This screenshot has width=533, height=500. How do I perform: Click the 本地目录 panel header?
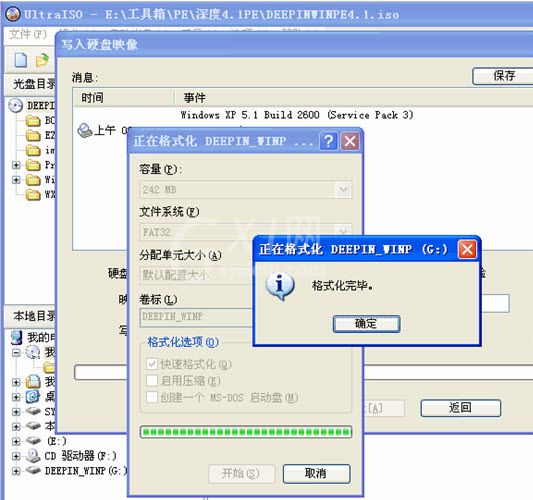point(30,316)
